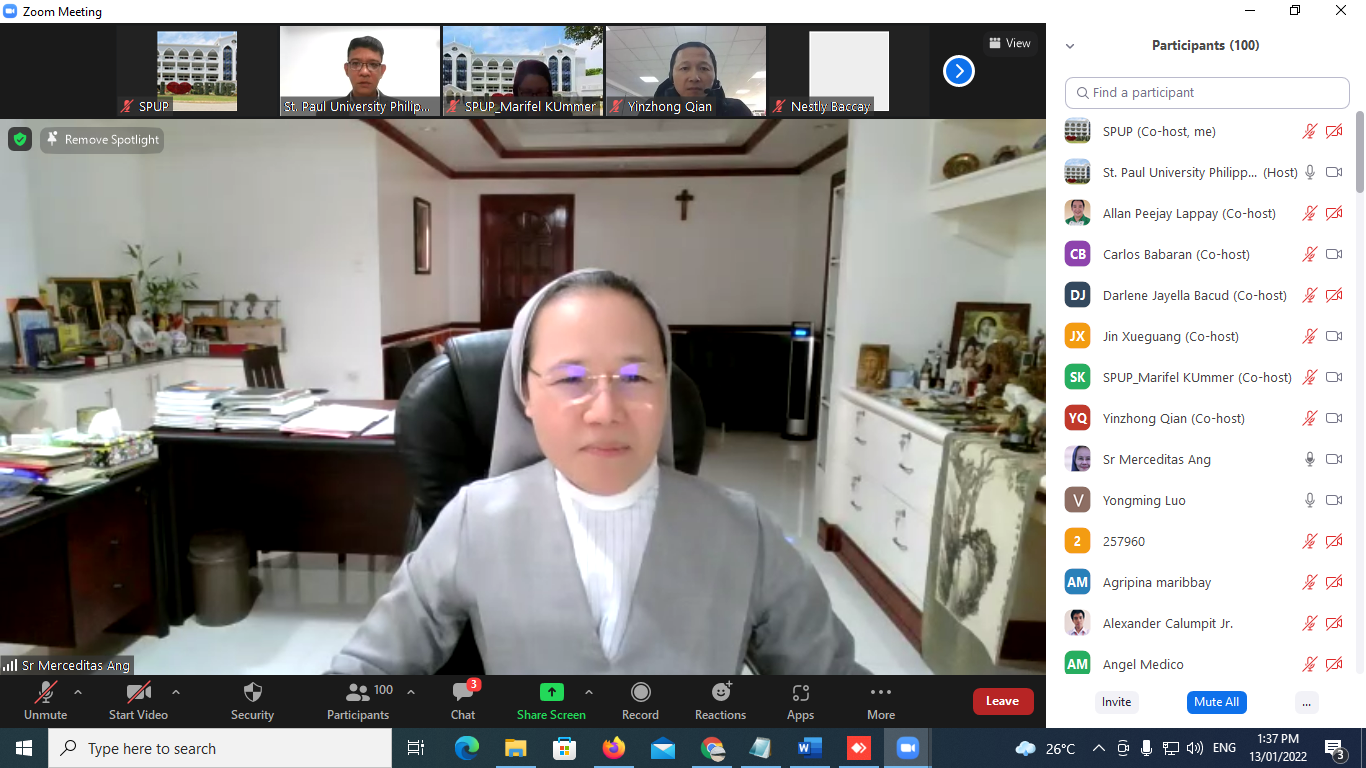The width and height of the screenshot is (1366, 768).
Task: Select participant SPUP (Co-host, me)
Action: pos(1204,131)
